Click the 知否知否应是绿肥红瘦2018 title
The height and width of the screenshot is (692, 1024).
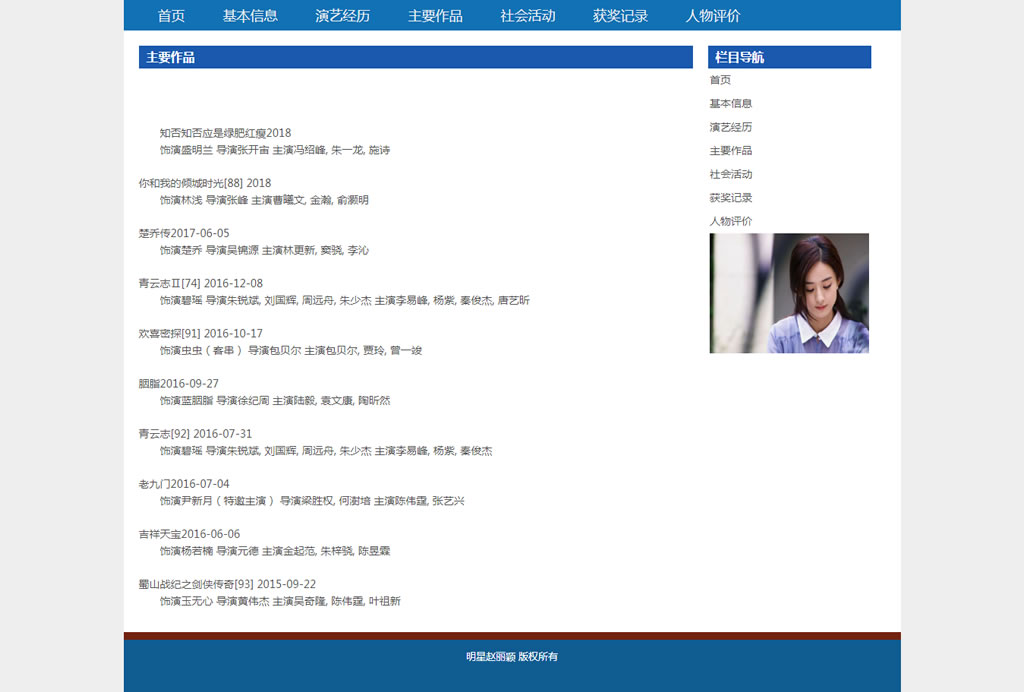(225, 133)
